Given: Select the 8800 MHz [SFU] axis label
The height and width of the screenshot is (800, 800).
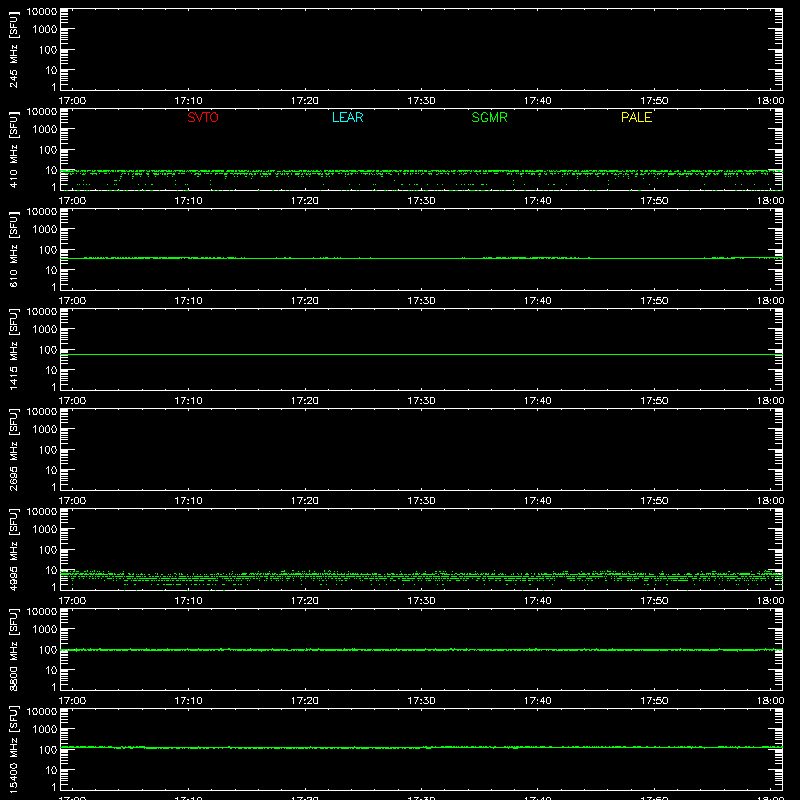Looking at the screenshot, I should click(13, 649).
